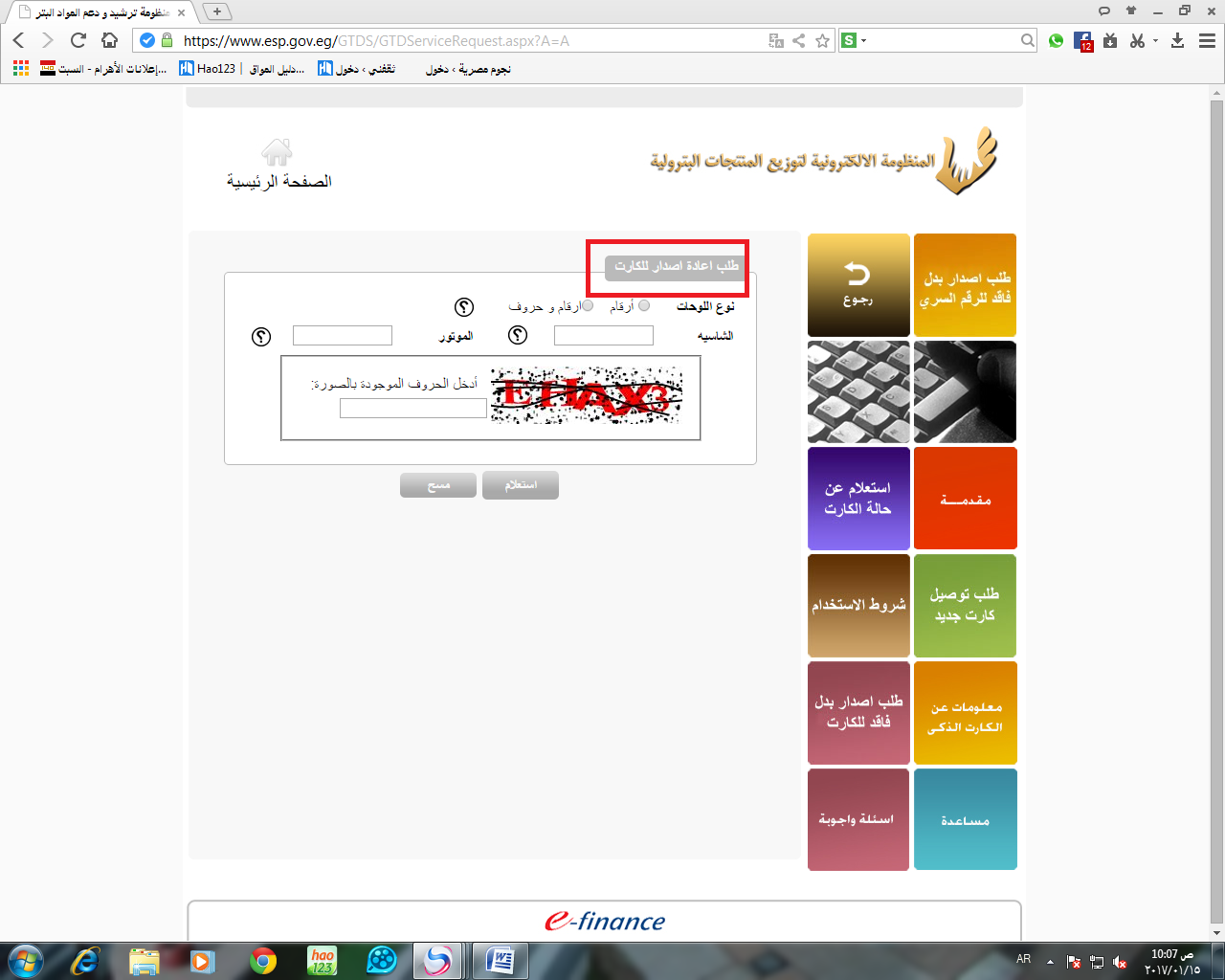Open the Windows Start menu
Viewport: 1225px width, 980px height.
(x=25, y=960)
